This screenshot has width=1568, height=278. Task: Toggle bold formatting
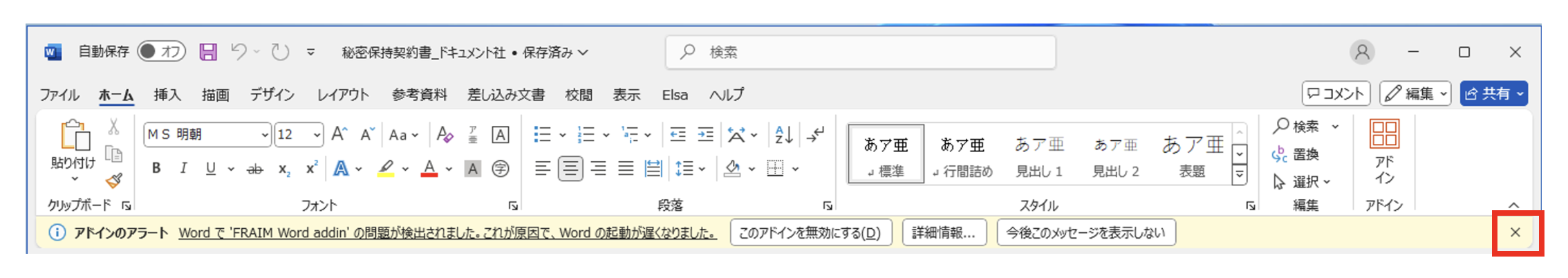click(x=156, y=169)
